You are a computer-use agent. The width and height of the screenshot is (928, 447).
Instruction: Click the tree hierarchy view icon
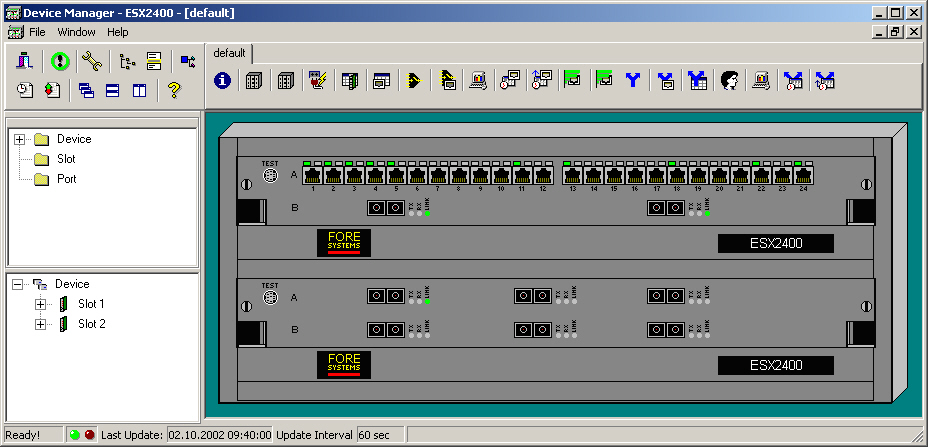pyautogui.click(x=126, y=61)
